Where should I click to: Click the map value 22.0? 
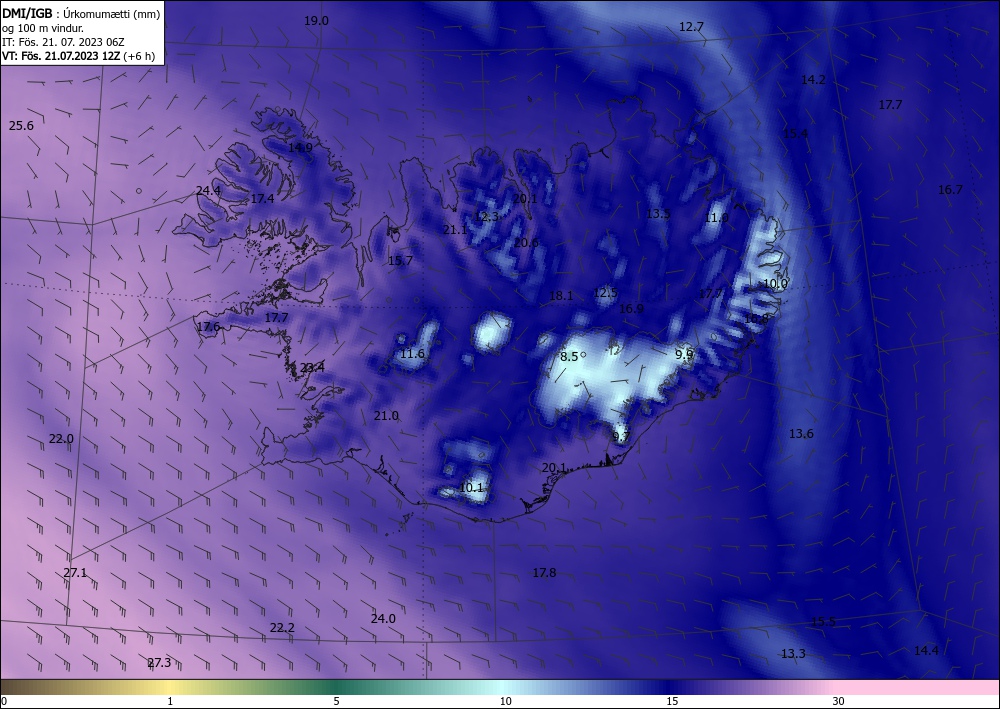pyautogui.click(x=61, y=439)
